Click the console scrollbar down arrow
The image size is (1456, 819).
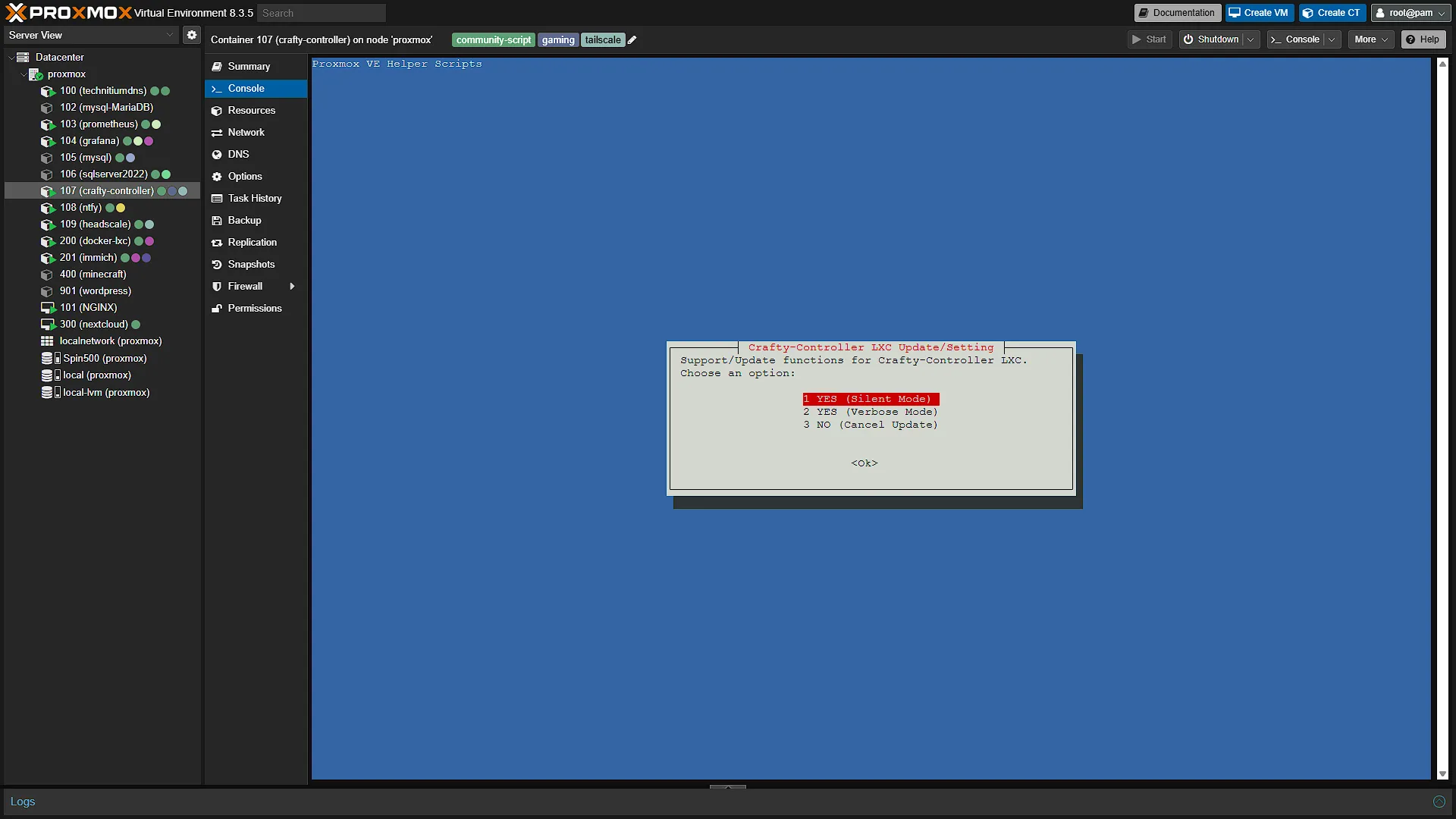tap(1442, 774)
